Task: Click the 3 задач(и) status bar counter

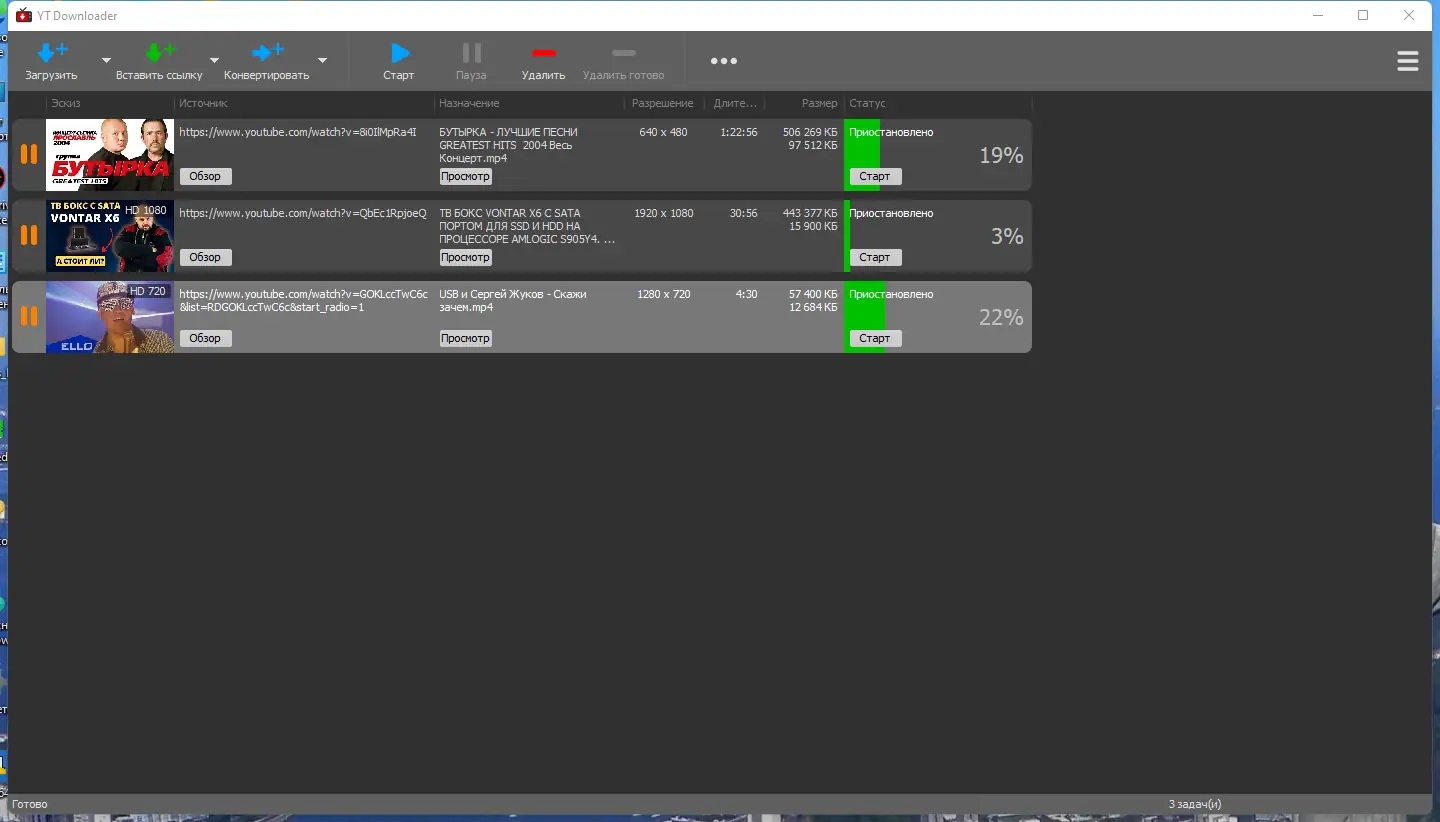Action: 1195,804
